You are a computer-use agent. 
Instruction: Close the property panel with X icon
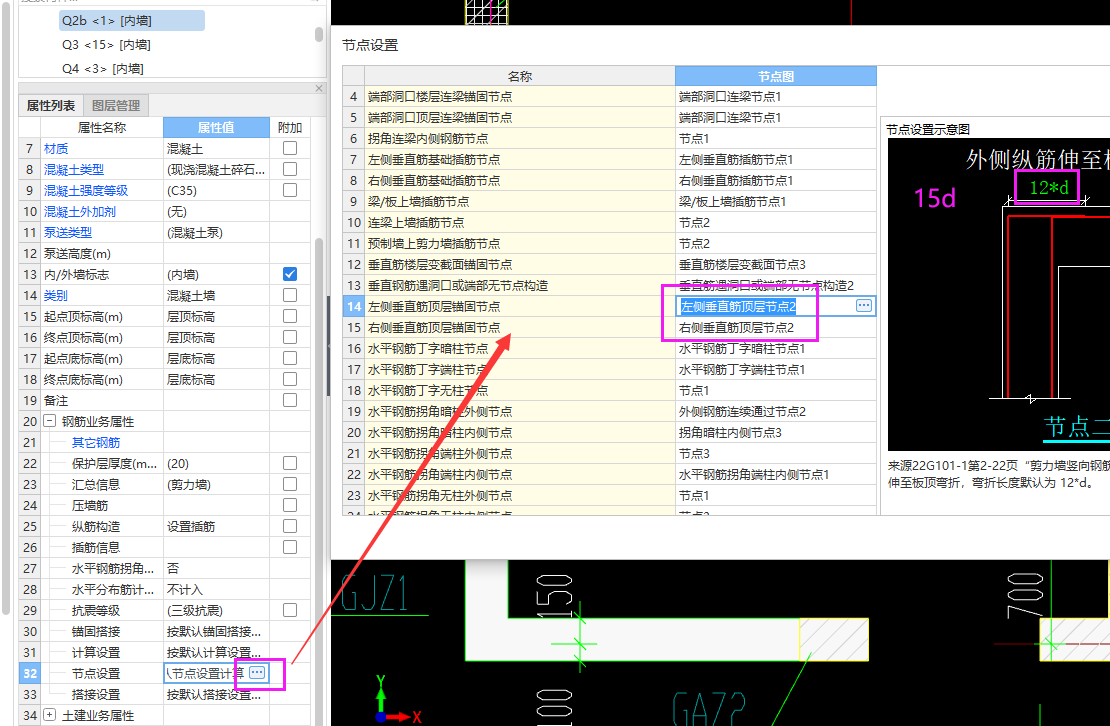(x=319, y=88)
